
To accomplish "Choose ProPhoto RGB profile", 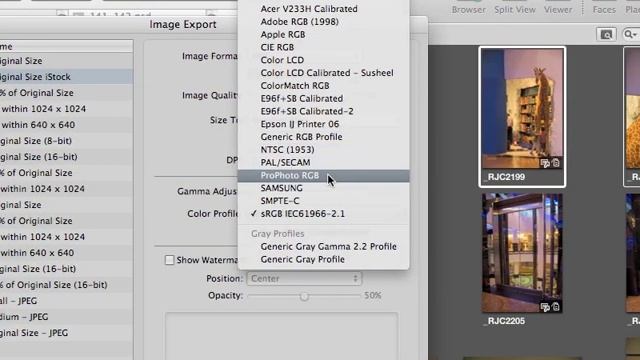I will coord(323,176).
